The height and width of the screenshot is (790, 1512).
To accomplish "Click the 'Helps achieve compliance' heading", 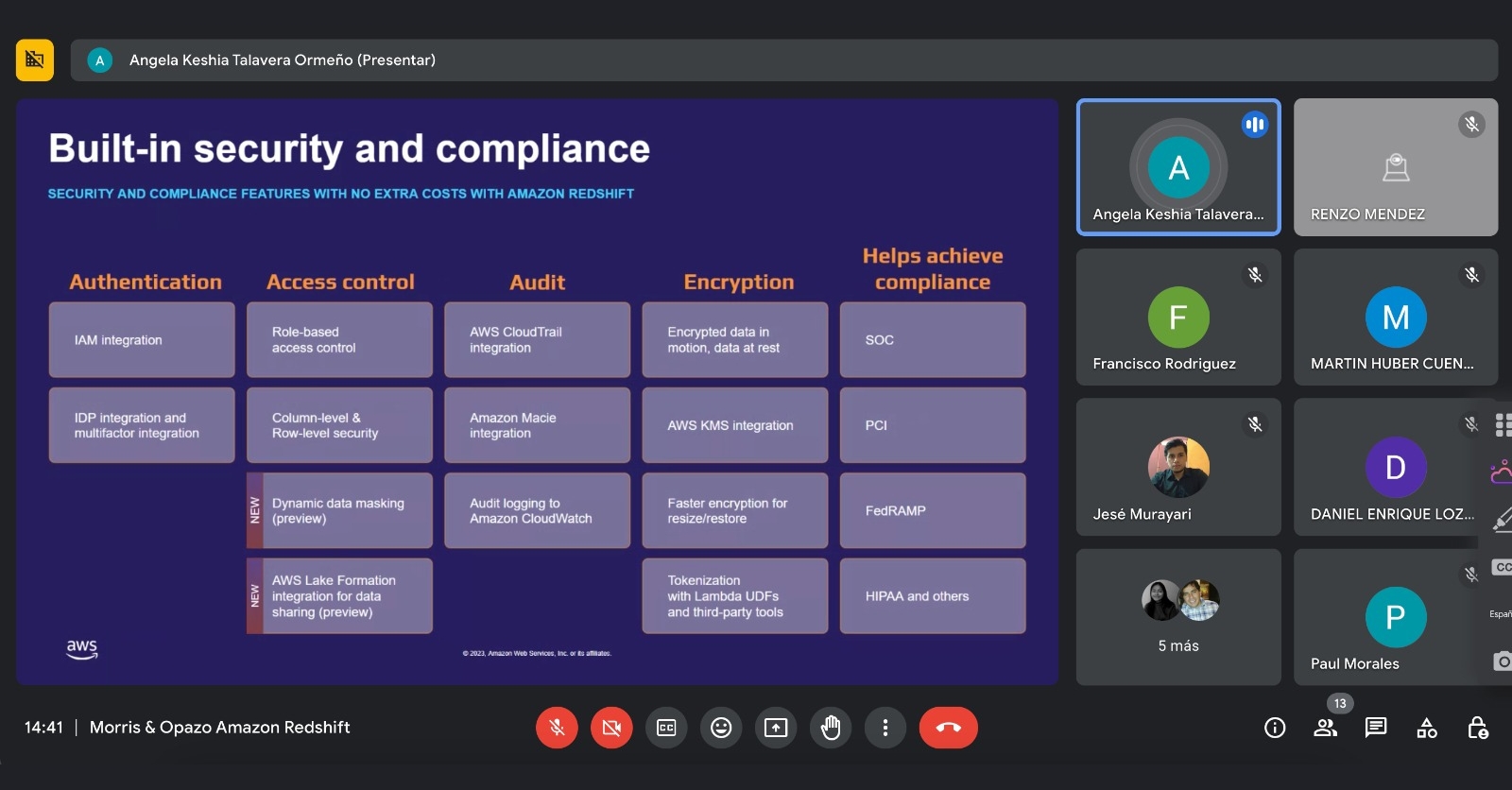I will [x=933, y=268].
